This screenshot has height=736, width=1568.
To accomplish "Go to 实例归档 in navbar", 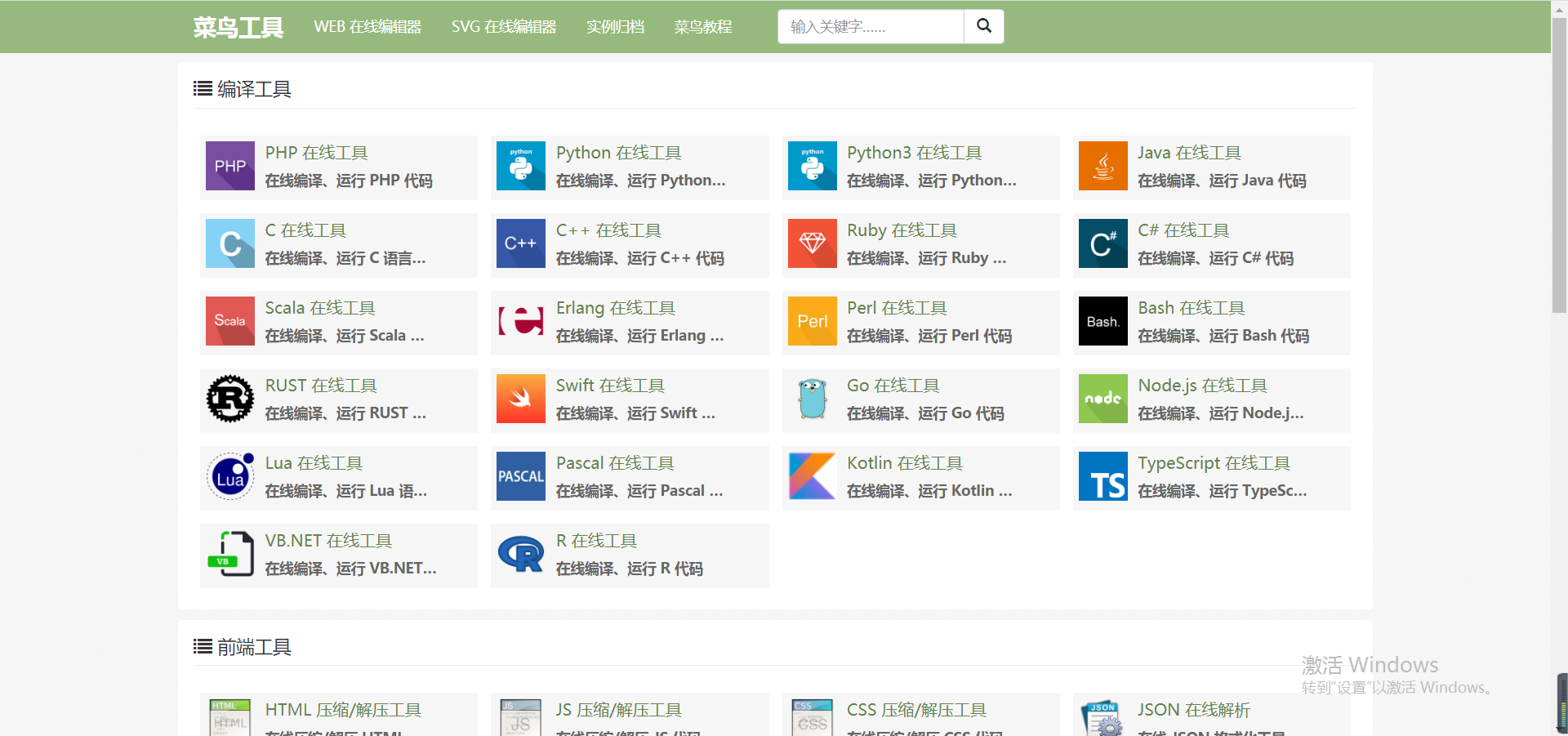I will click(x=615, y=27).
